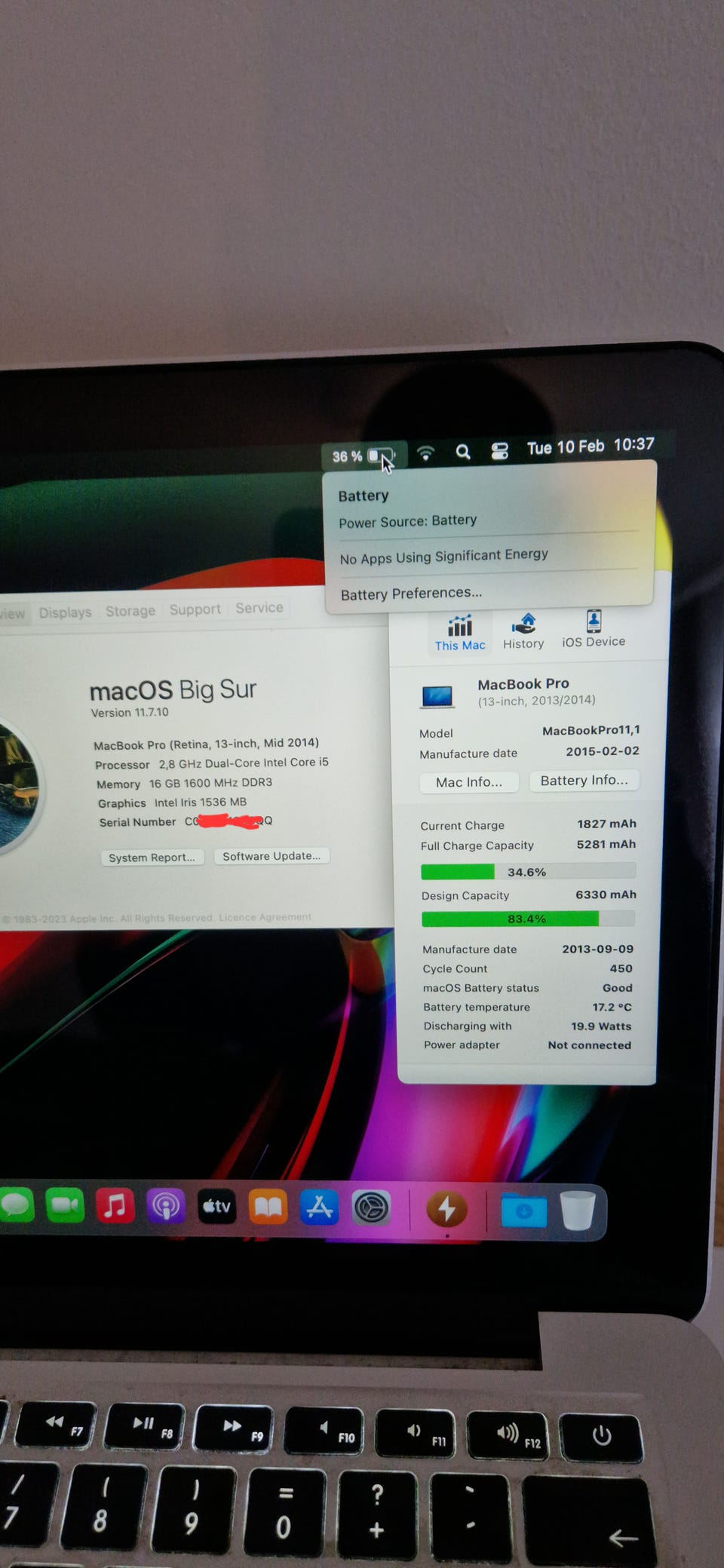Click the Version 11.7.10 text
The width and height of the screenshot is (724, 1568).
(130, 713)
